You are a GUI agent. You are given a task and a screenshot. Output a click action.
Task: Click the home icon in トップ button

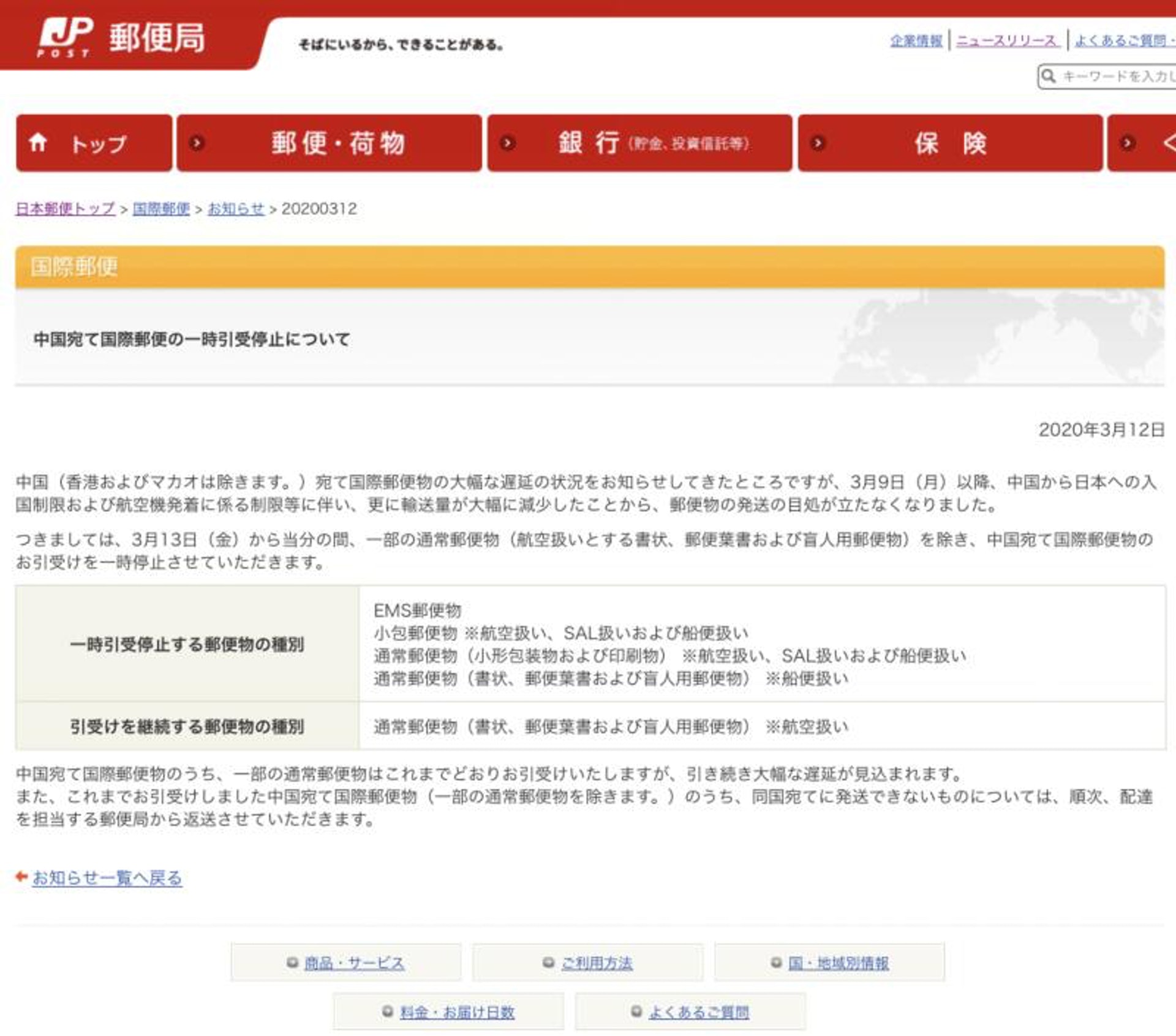coord(38,143)
